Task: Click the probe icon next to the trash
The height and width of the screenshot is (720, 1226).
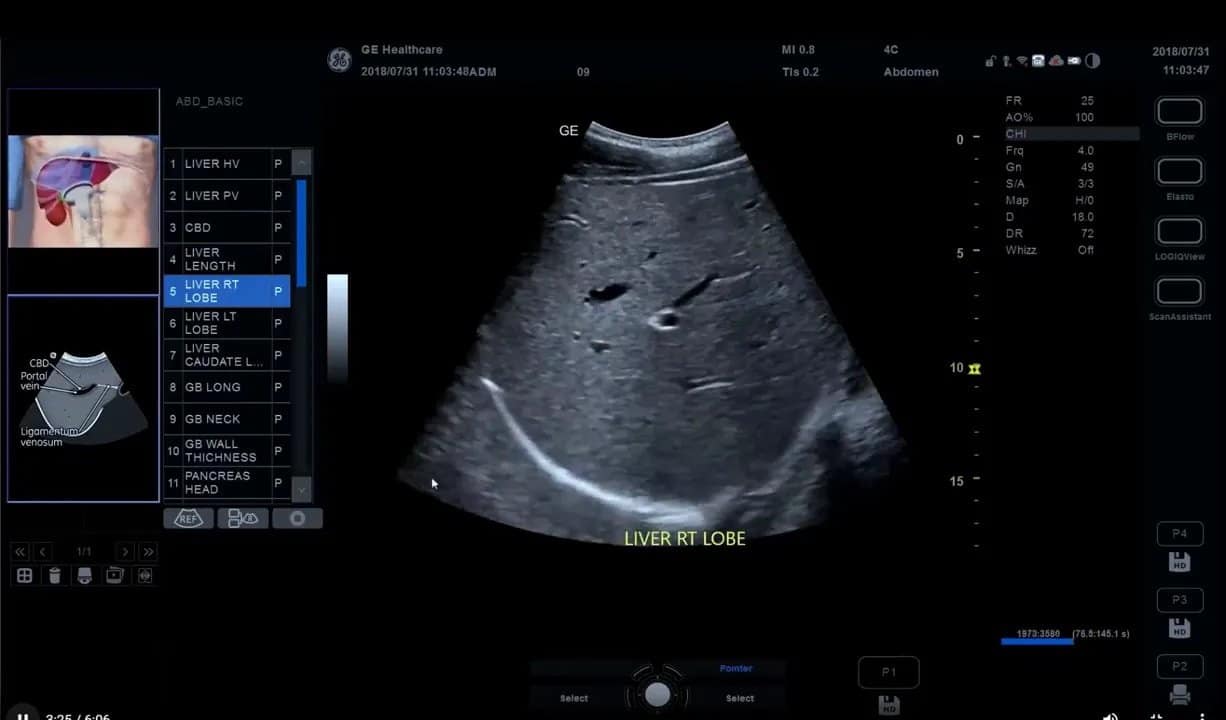Action: [85, 575]
